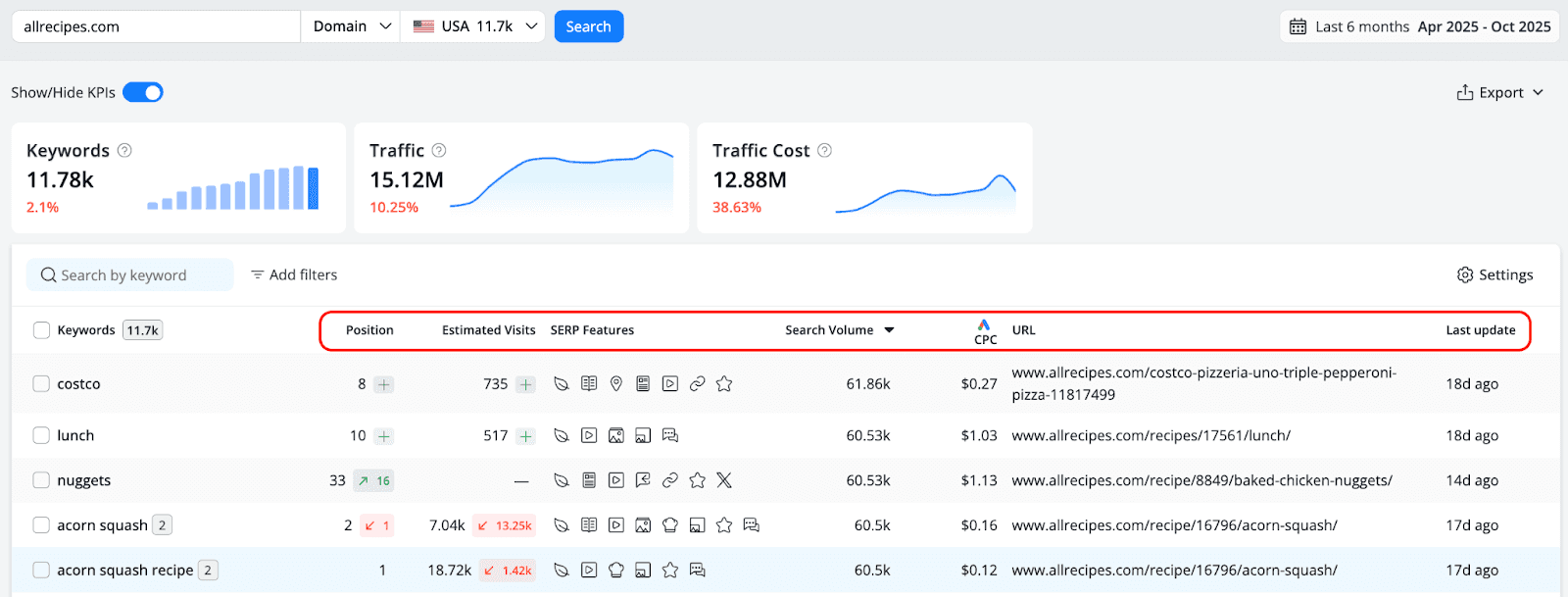The width and height of the screenshot is (1568, 597).
Task: Click the star icon in acorn squash recipe row
Action: [x=670, y=571]
